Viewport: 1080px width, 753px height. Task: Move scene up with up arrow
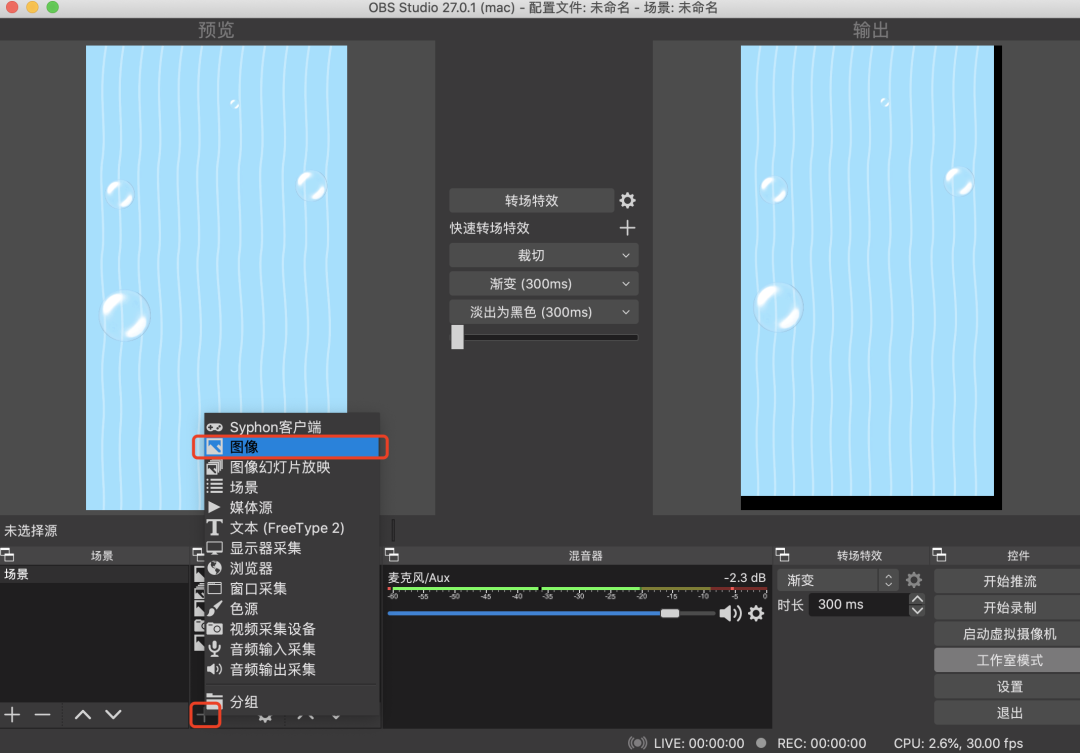pos(83,714)
